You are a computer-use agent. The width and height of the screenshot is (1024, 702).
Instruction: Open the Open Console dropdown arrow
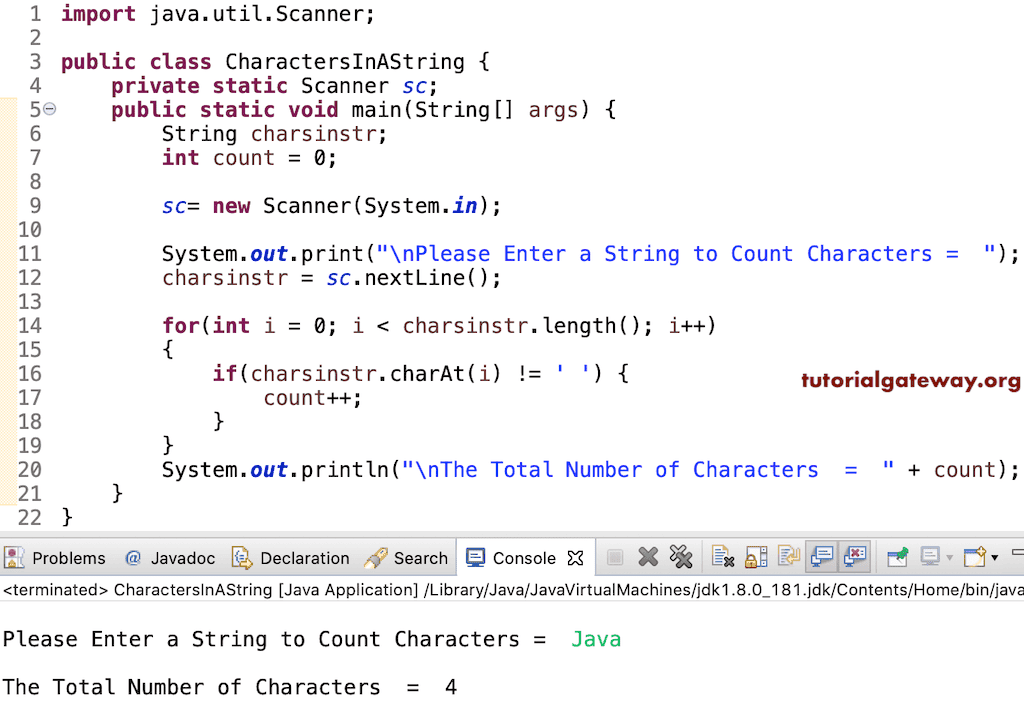(x=995, y=558)
